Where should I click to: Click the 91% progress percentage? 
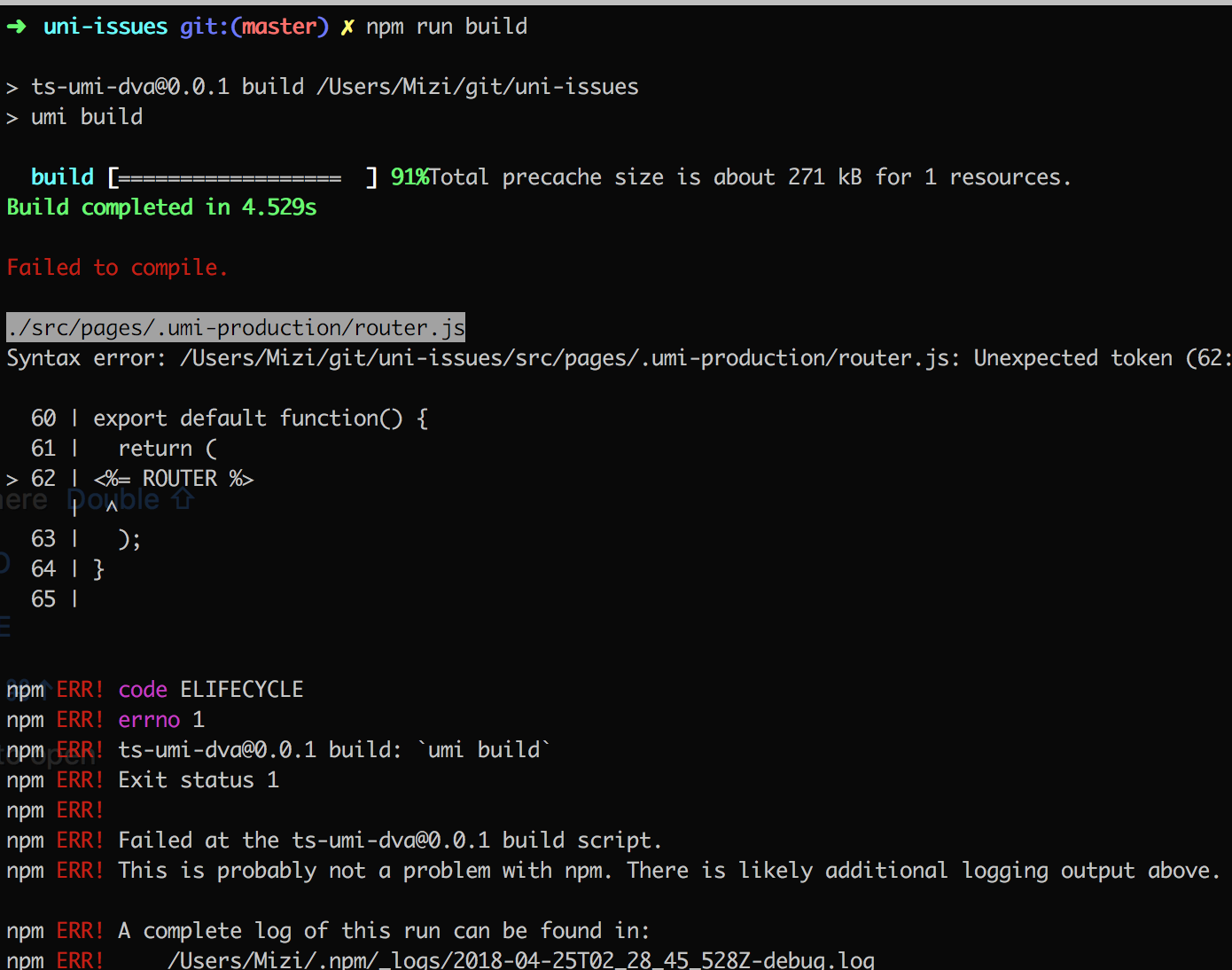click(409, 176)
